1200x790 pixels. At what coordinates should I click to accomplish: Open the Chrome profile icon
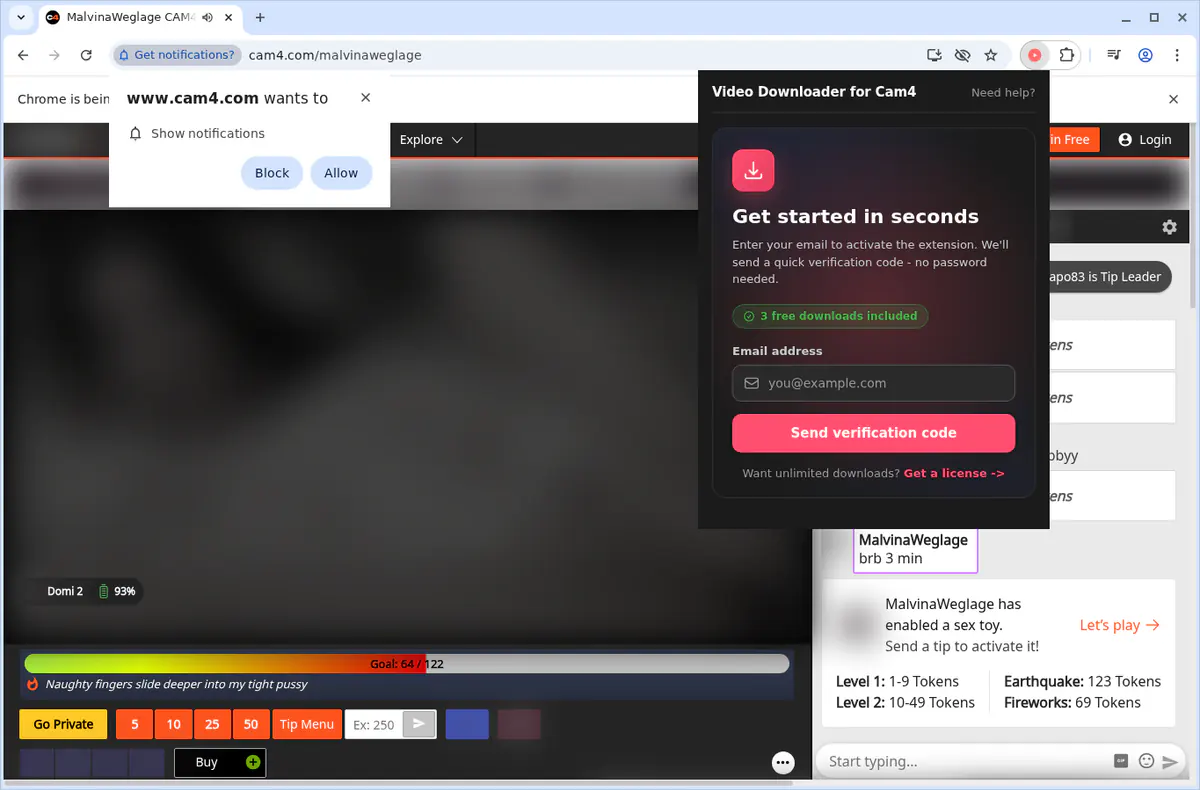[1146, 55]
